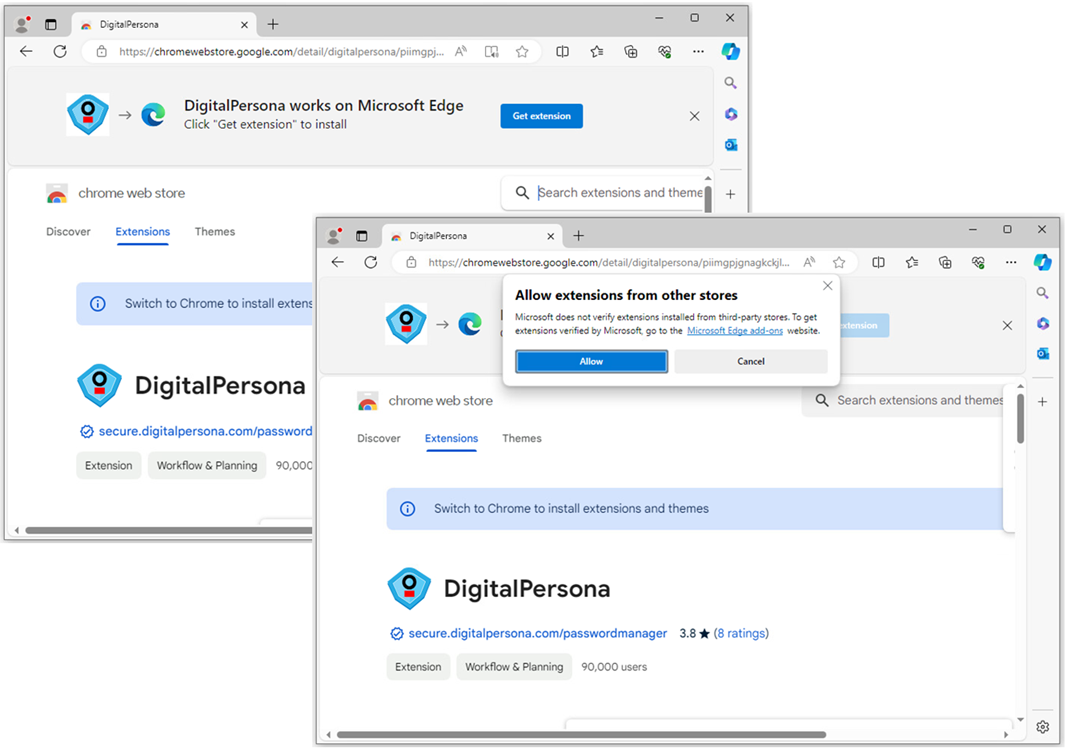Dismiss the DigitalPersona banner in the back window
The height and width of the screenshot is (750, 1065).
tap(694, 116)
